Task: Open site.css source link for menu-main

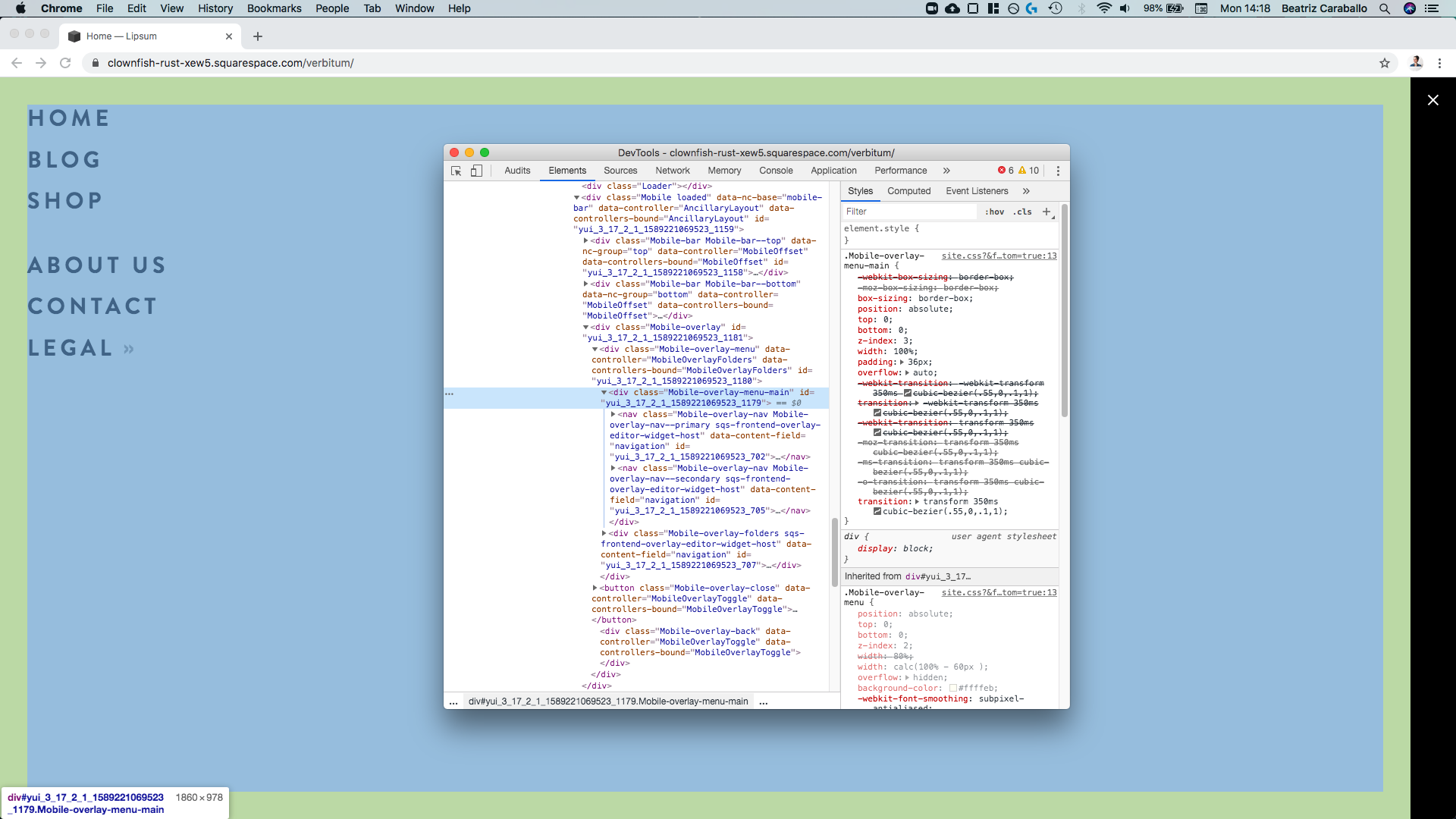Action: [998, 256]
